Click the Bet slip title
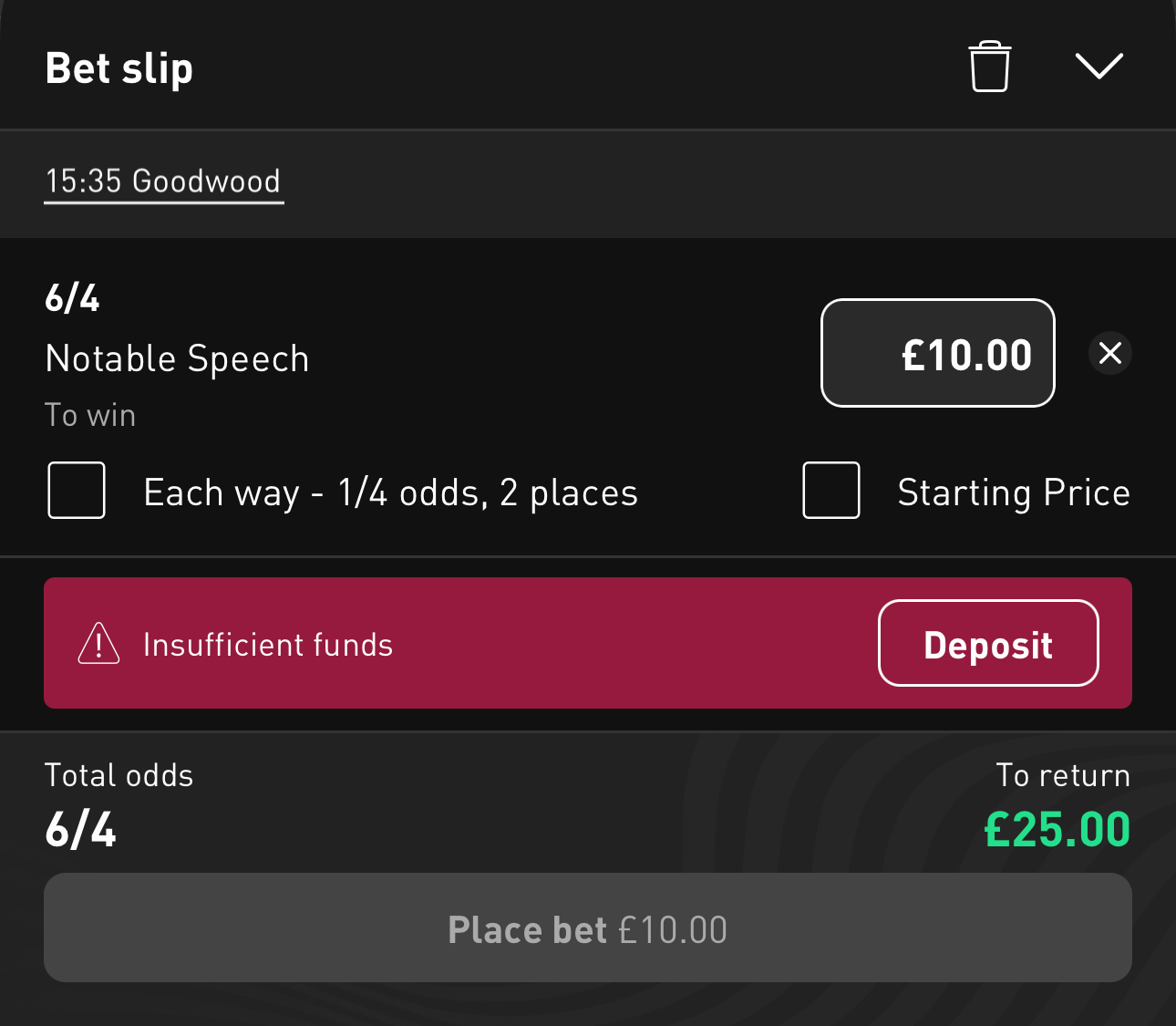Viewport: 1176px width, 1026px height. [x=119, y=67]
